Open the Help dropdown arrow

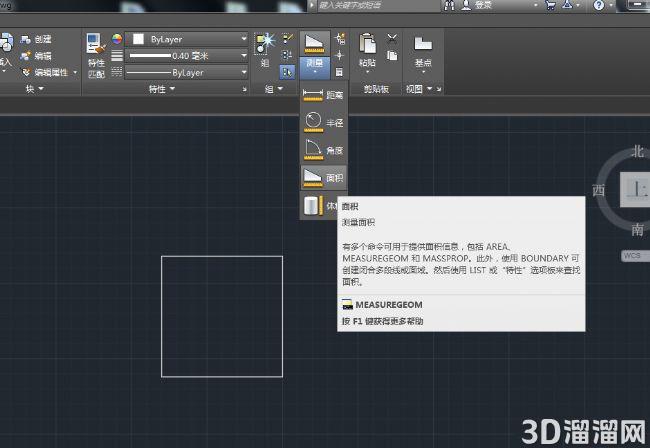click(611, 6)
